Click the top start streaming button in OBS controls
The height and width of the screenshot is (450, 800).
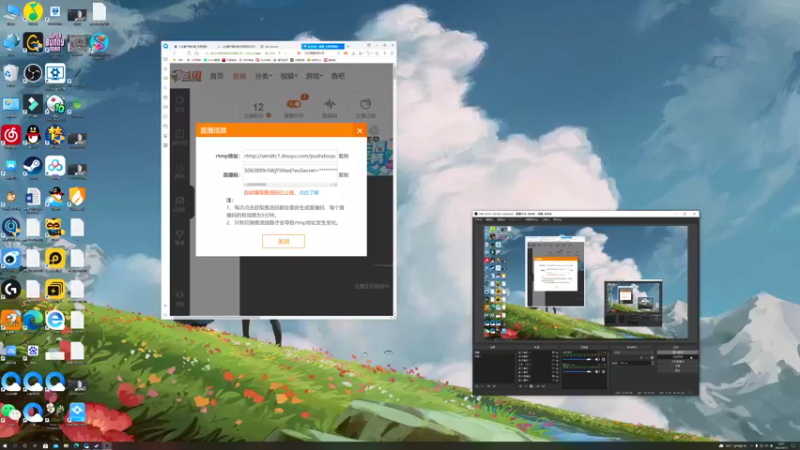pos(677,353)
